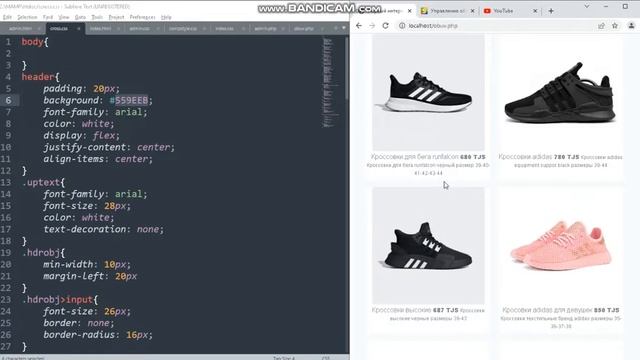Click the CSS syntax indicator in status bar
The height and width of the screenshot is (360, 640).
pyautogui.click(x=325, y=358)
